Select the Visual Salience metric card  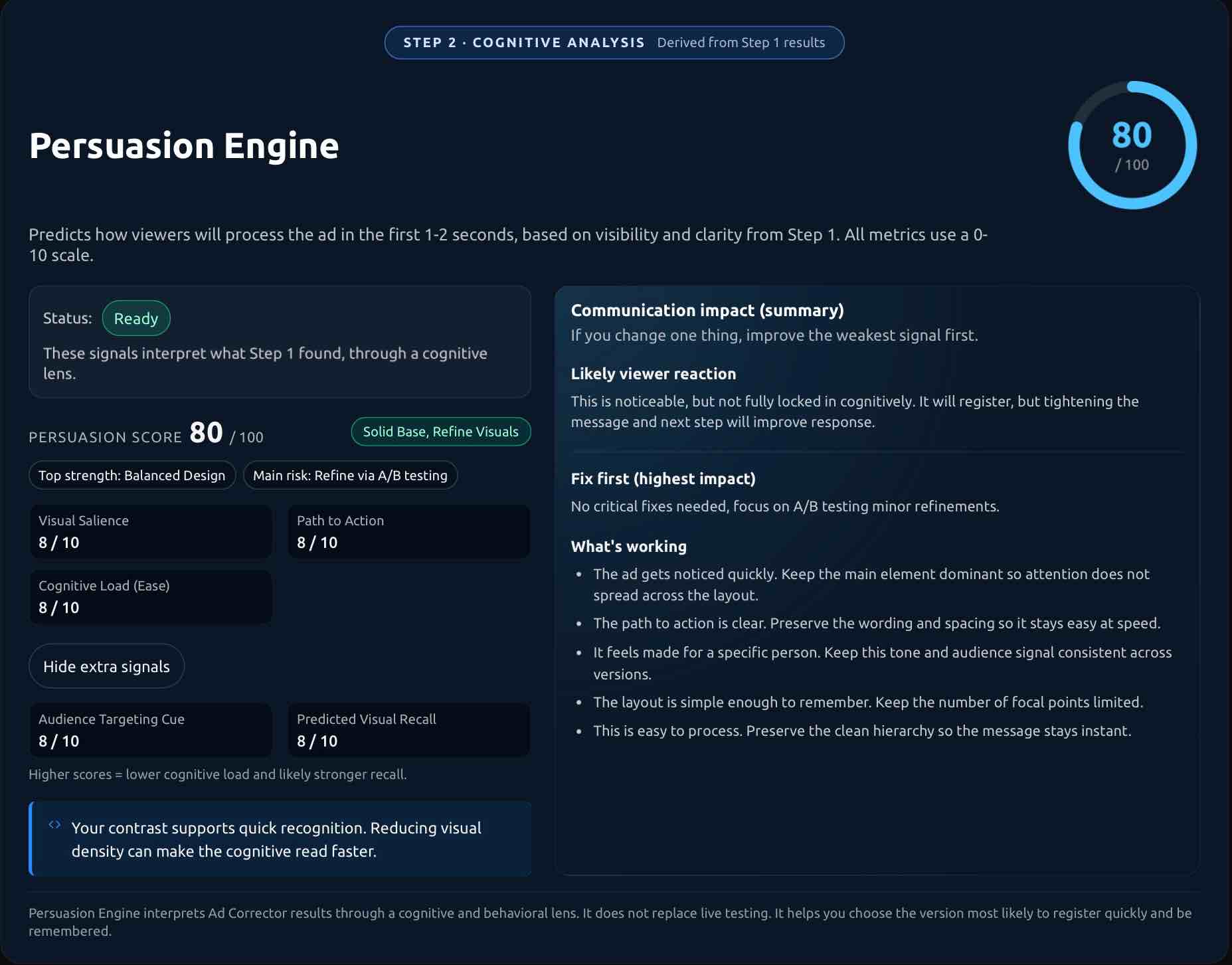tap(150, 531)
